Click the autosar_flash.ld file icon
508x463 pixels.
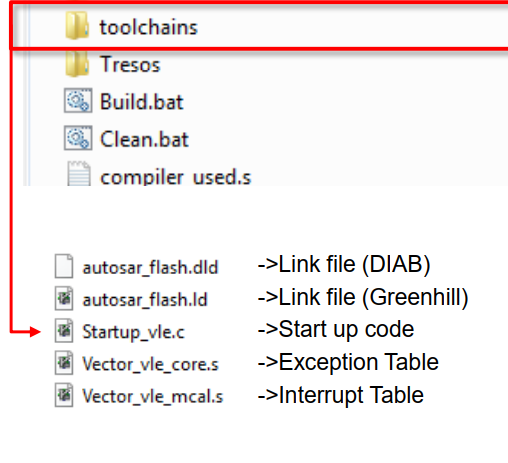(x=64, y=298)
